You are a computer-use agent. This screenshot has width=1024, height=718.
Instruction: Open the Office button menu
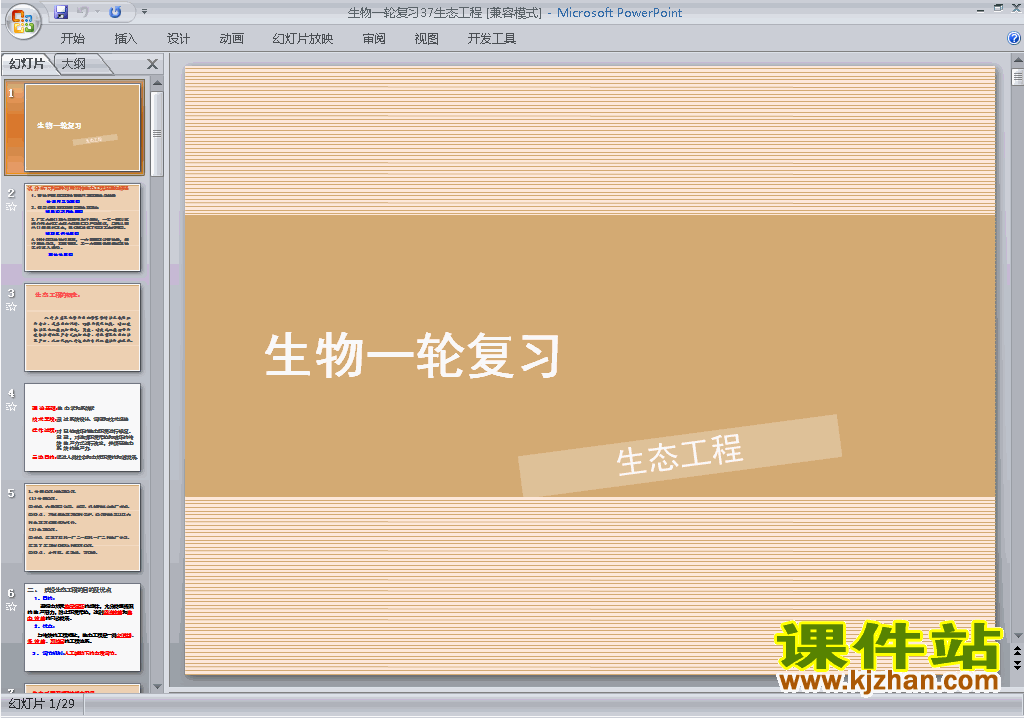(x=23, y=22)
